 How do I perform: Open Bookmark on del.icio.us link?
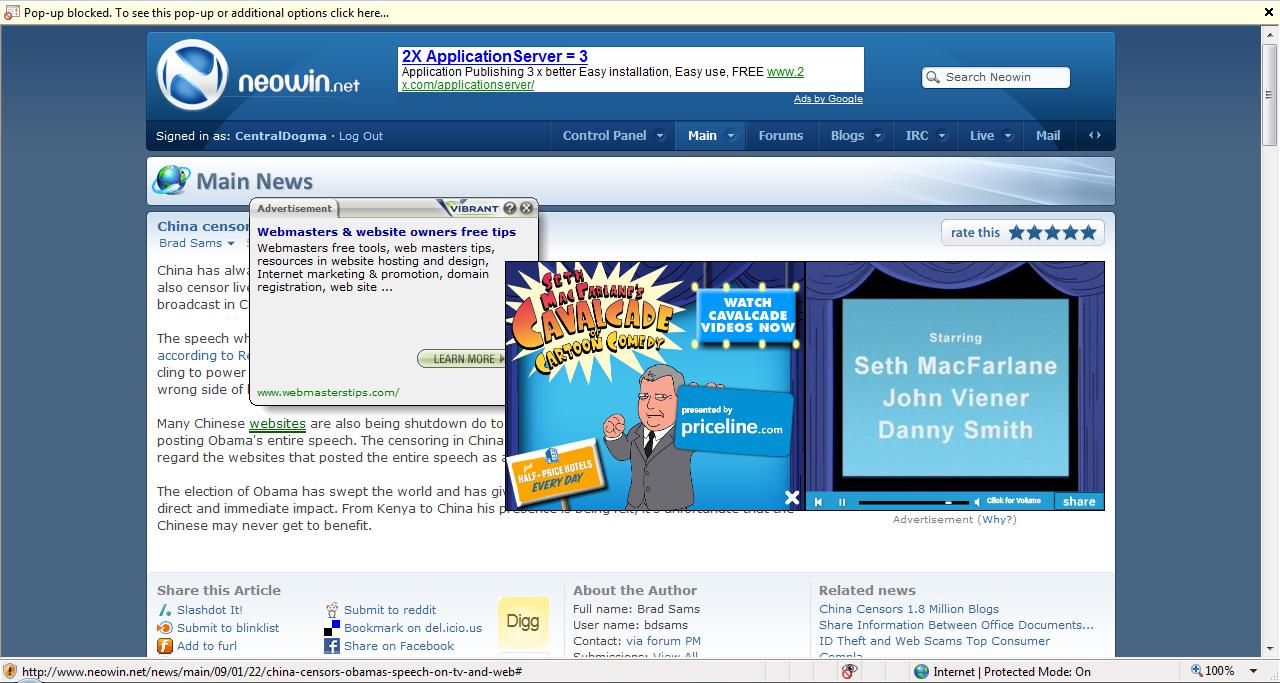click(x=413, y=628)
